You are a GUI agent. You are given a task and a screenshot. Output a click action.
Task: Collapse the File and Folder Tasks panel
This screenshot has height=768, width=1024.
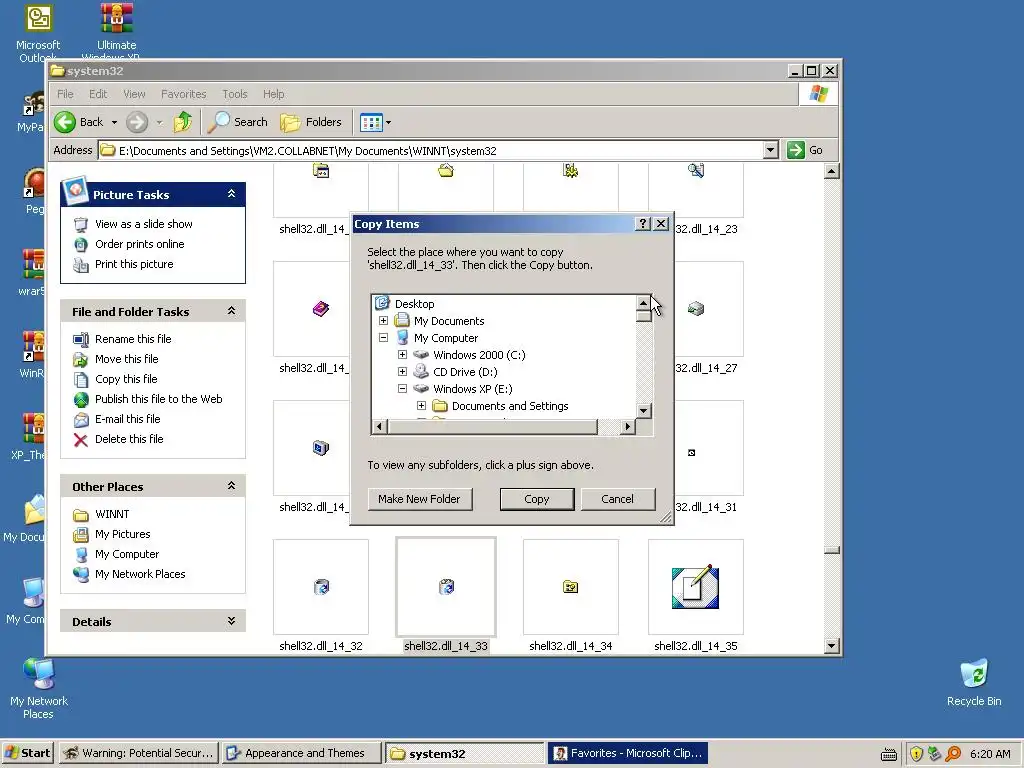(x=231, y=311)
